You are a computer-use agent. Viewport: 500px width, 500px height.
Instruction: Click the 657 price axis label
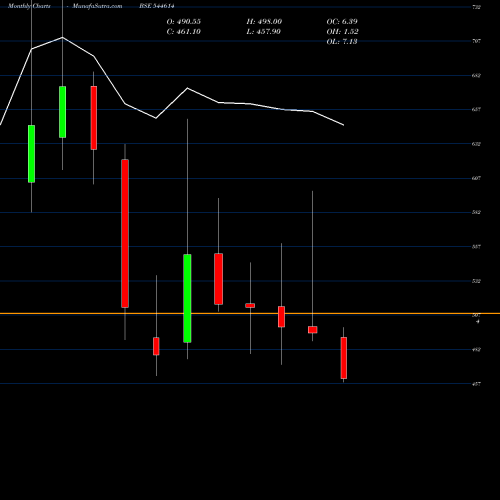[x=477, y=110]
